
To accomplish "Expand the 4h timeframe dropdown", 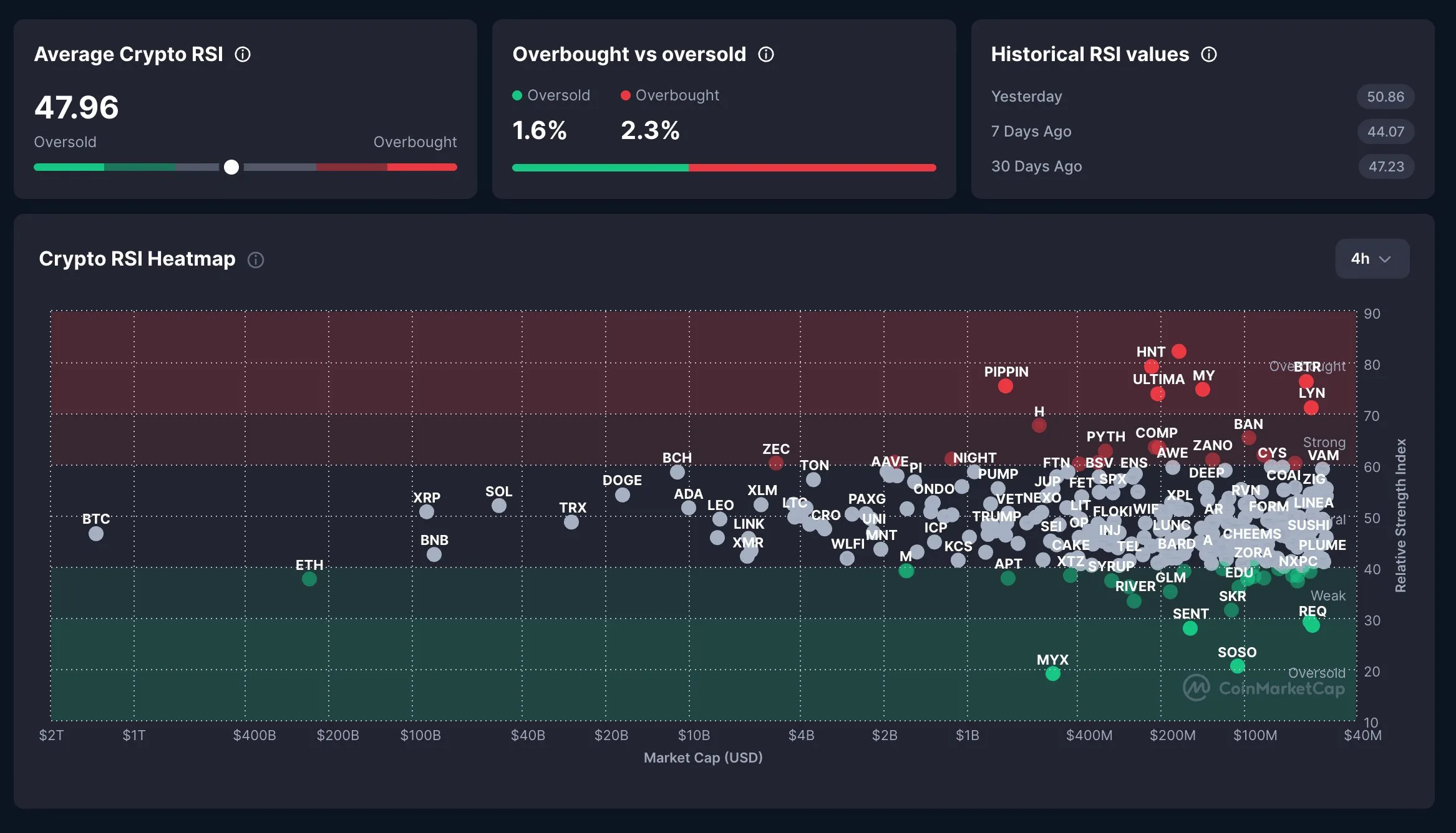I will (x=1372, y=259).
